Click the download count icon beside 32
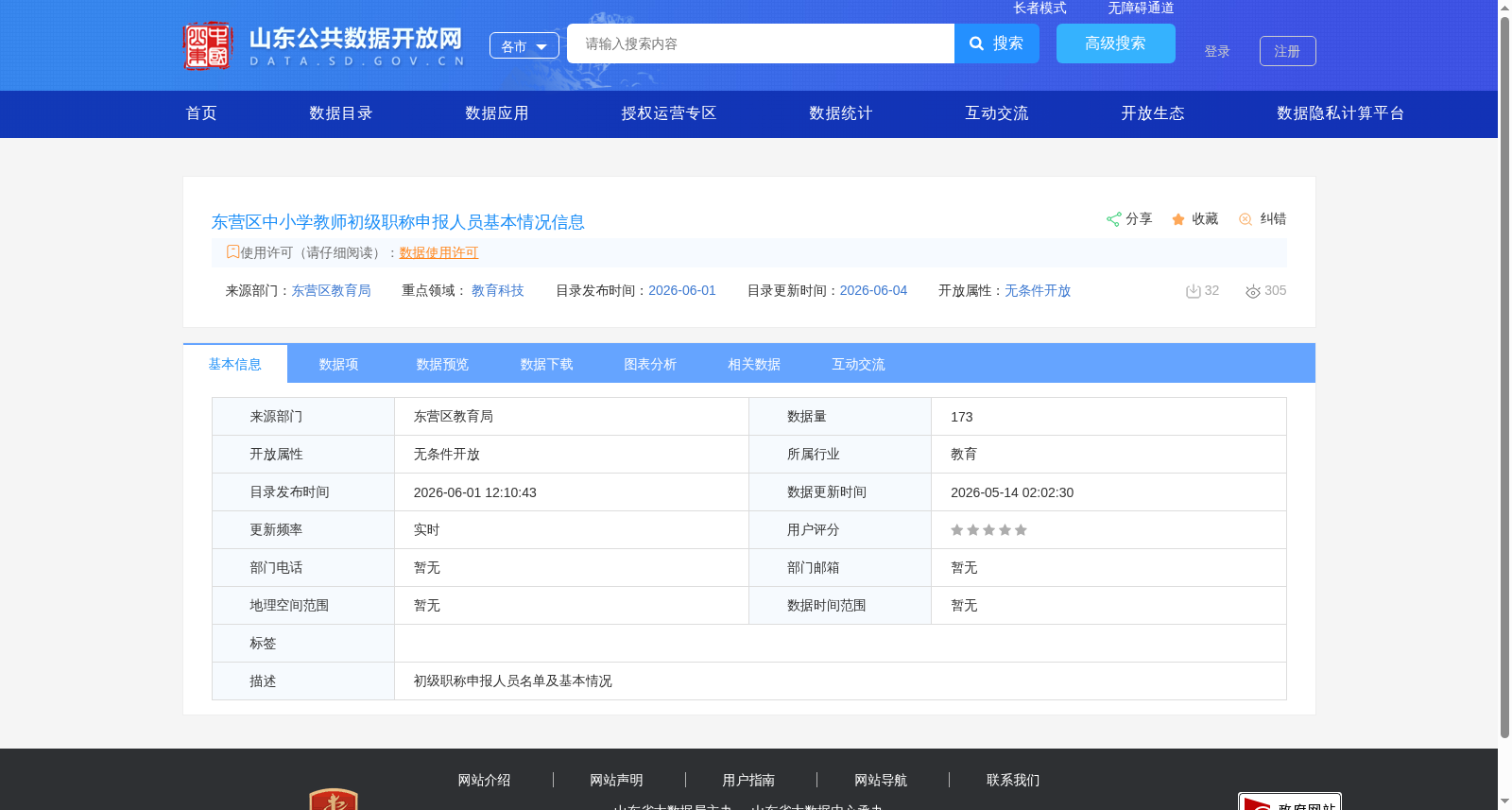The width and height of the screenshot is (1512, 810). 1193,291
